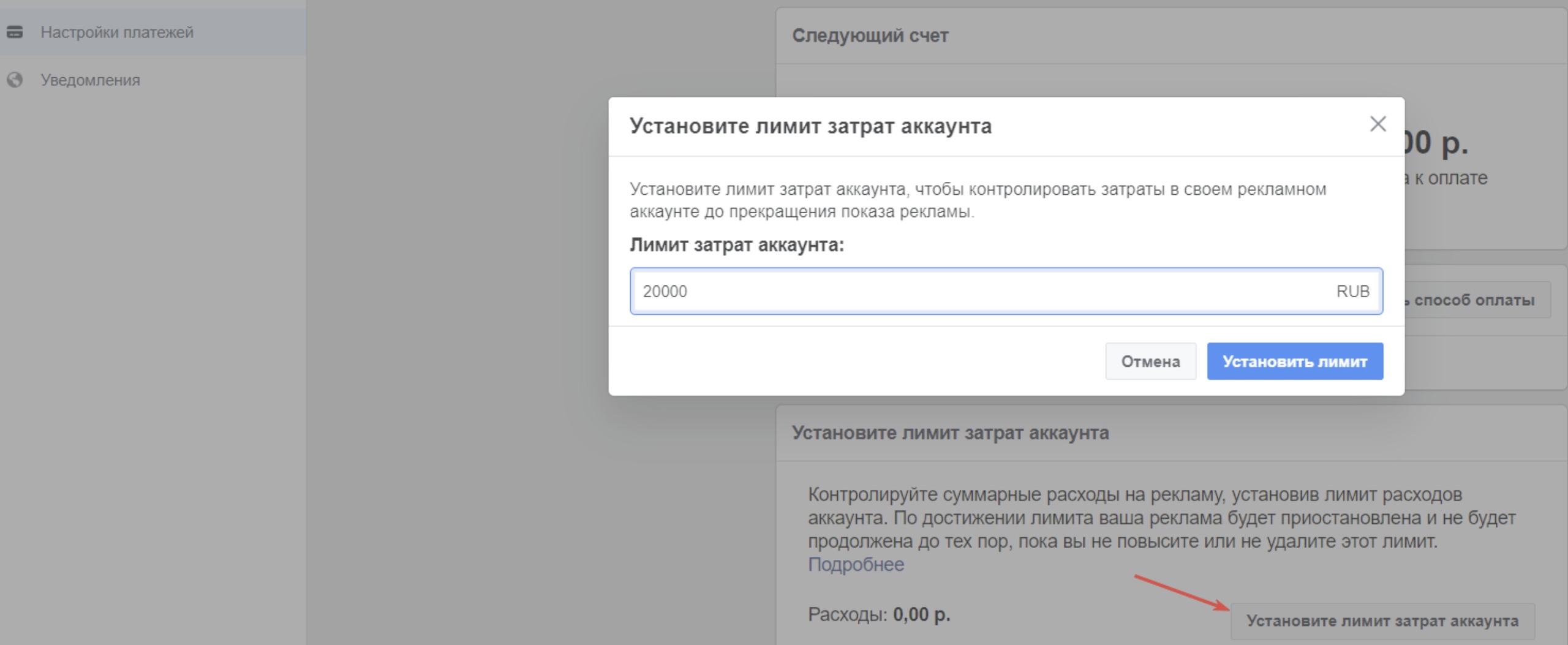This screenshot has width=1568, height=645.
Task: Click the large amount ending in р.
Action: 1436,143
